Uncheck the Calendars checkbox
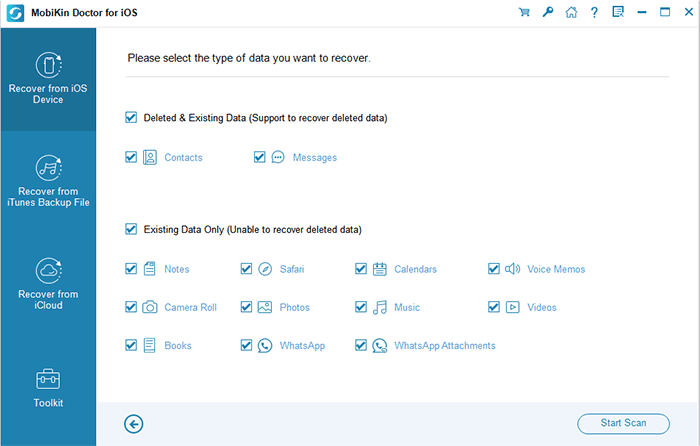Viewport: 700px width, 446px height. tap(361, 269)
